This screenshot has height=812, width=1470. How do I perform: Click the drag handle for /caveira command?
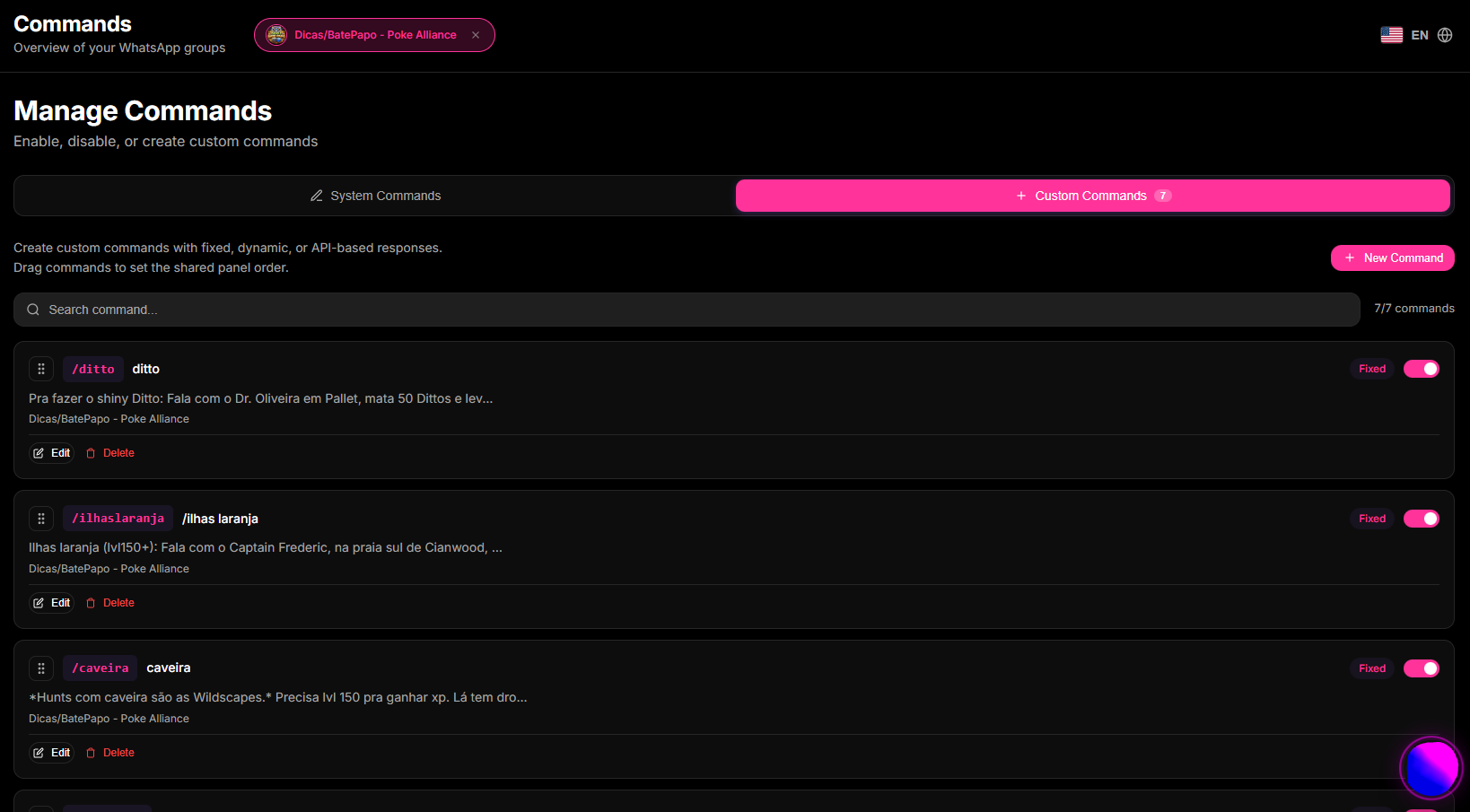click(41, 668)
